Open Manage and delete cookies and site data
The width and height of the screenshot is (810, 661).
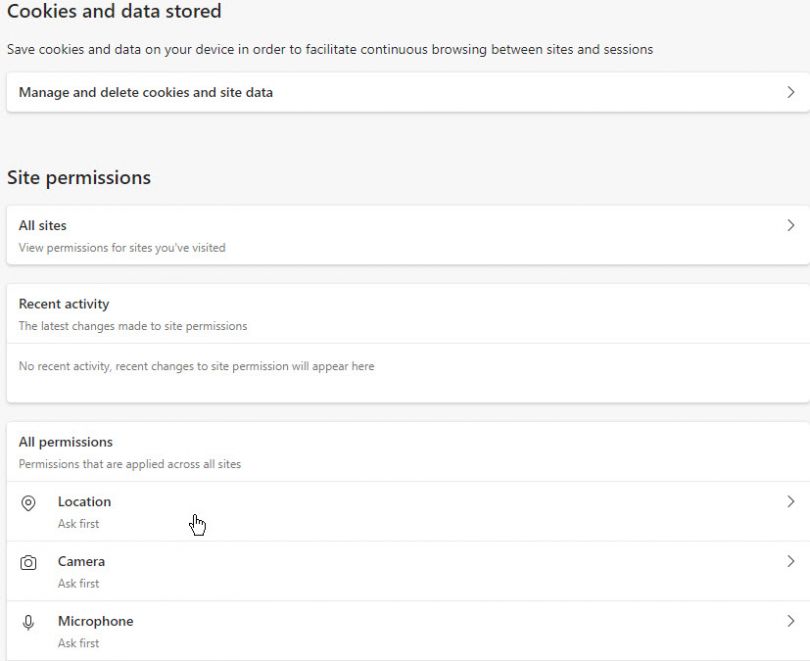tap(146, 92)
